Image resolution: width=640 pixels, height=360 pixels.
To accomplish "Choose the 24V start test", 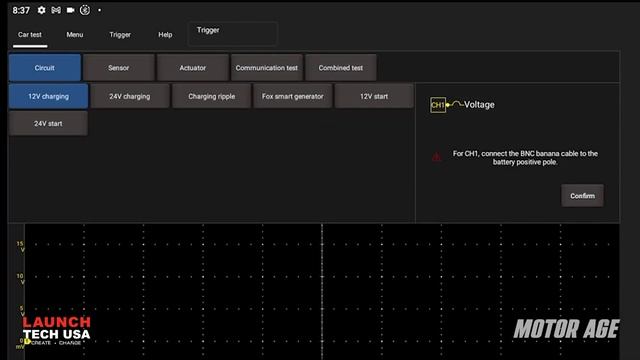I will pyautogui.click(x=48, y=123).
